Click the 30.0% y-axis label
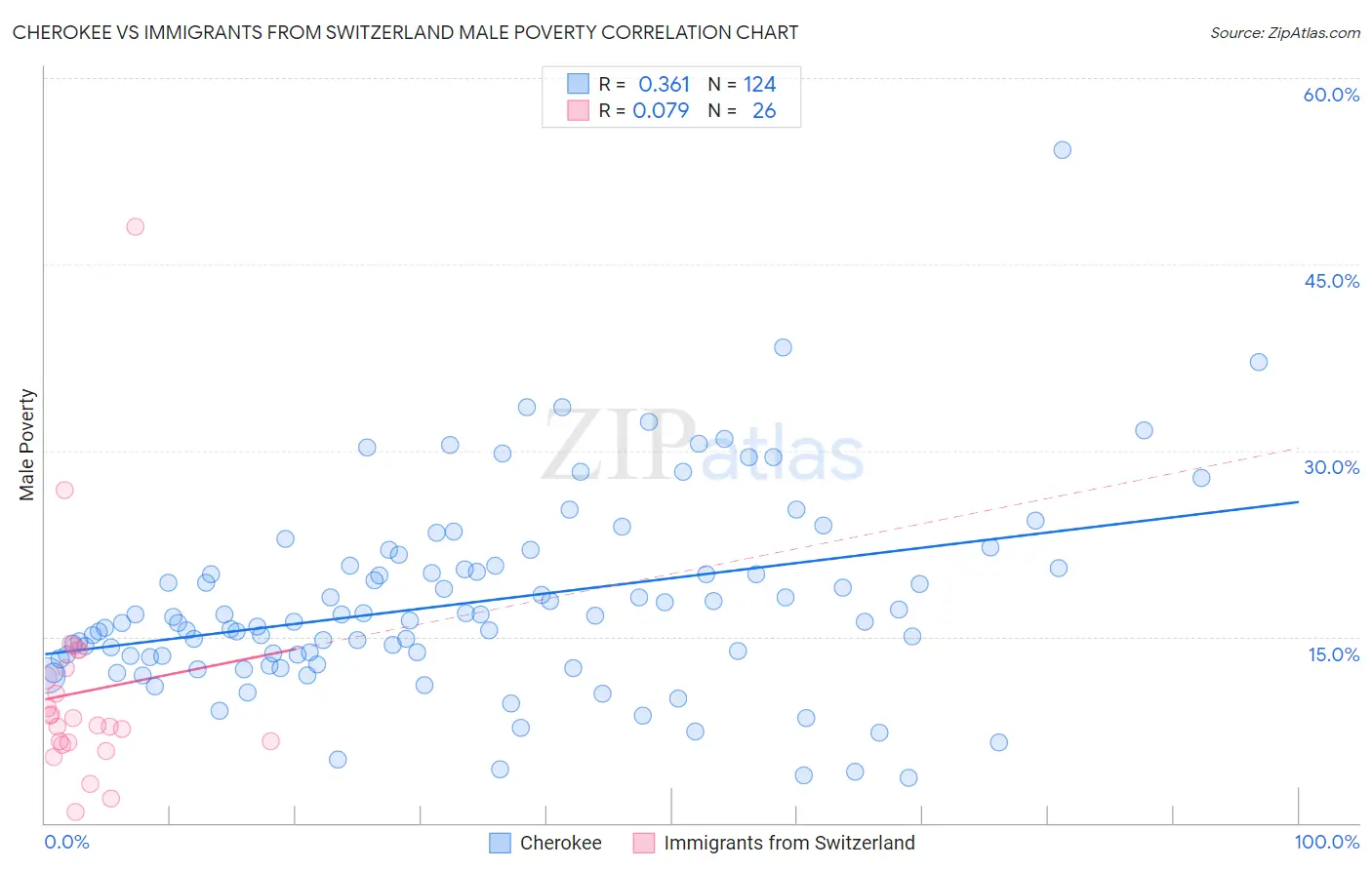 tap(1331, 467)
